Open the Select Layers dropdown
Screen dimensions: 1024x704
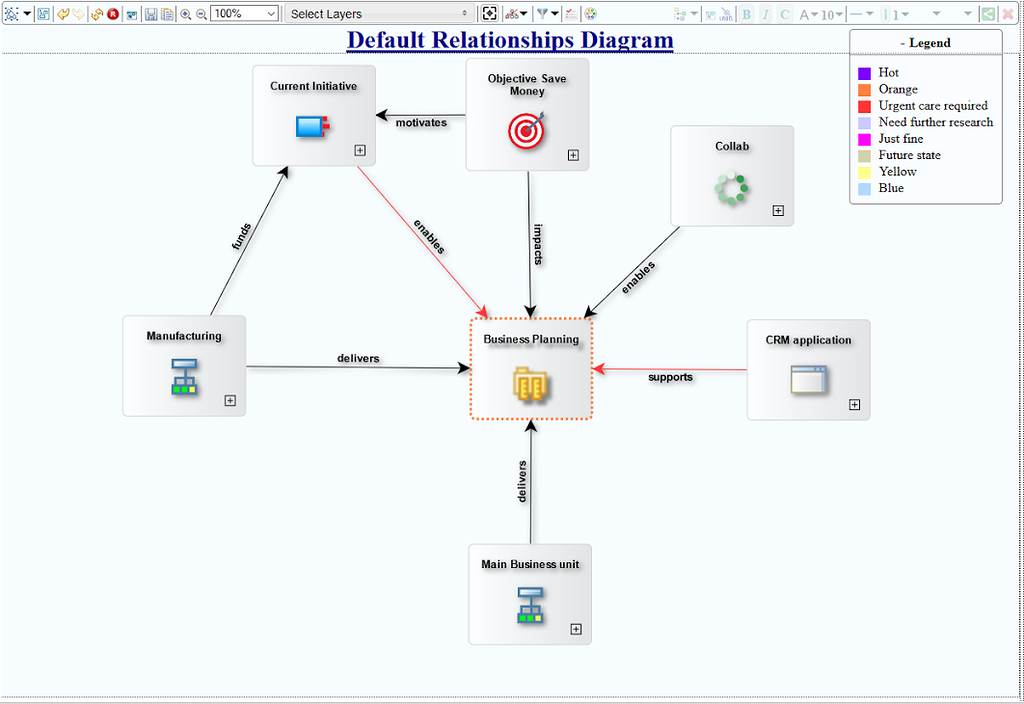point(380,14)
